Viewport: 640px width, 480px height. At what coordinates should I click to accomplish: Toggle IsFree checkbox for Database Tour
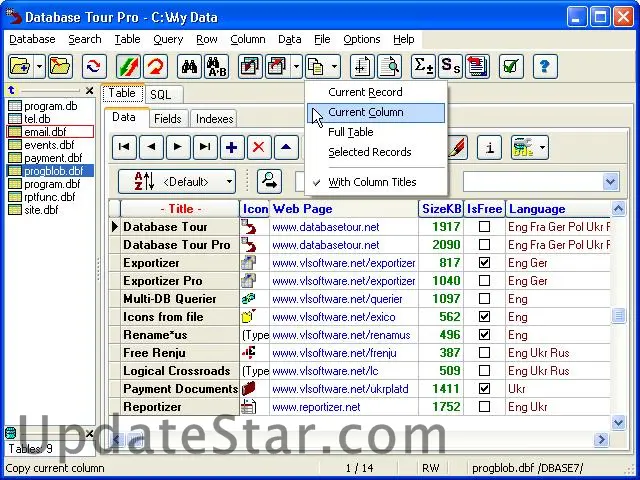pyautogui.click(x=484, y=227)
